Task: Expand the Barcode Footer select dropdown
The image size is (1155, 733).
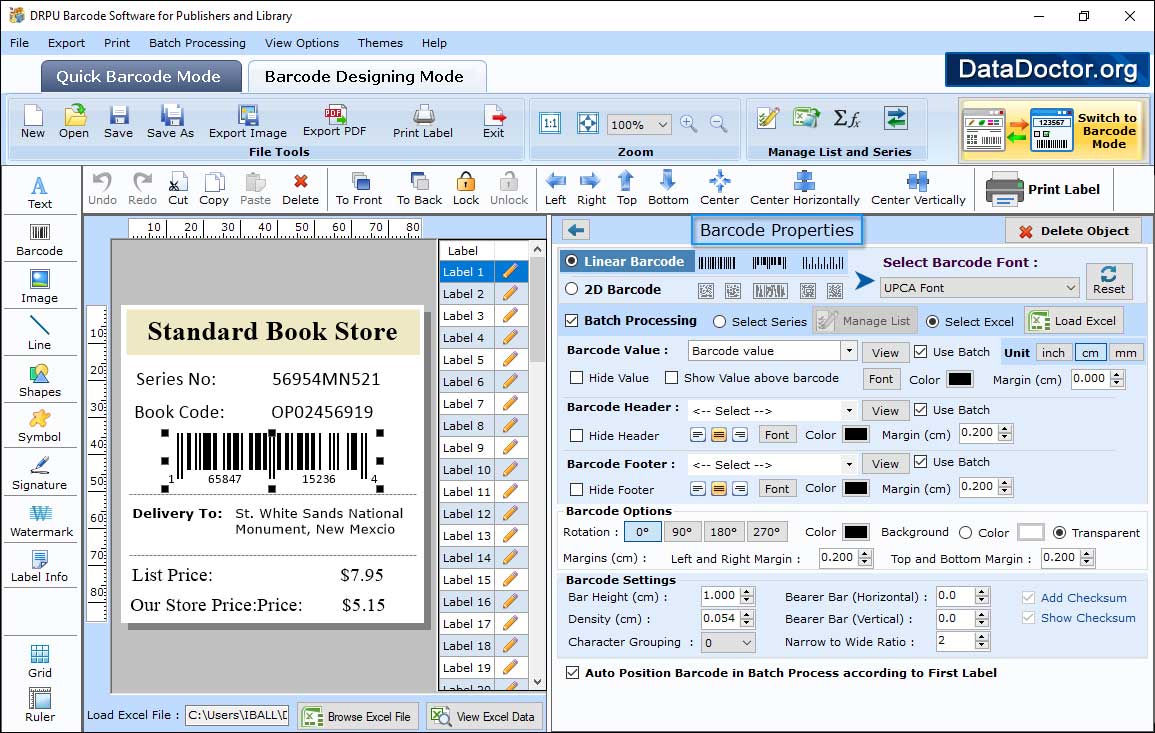Action: [849, 464]
